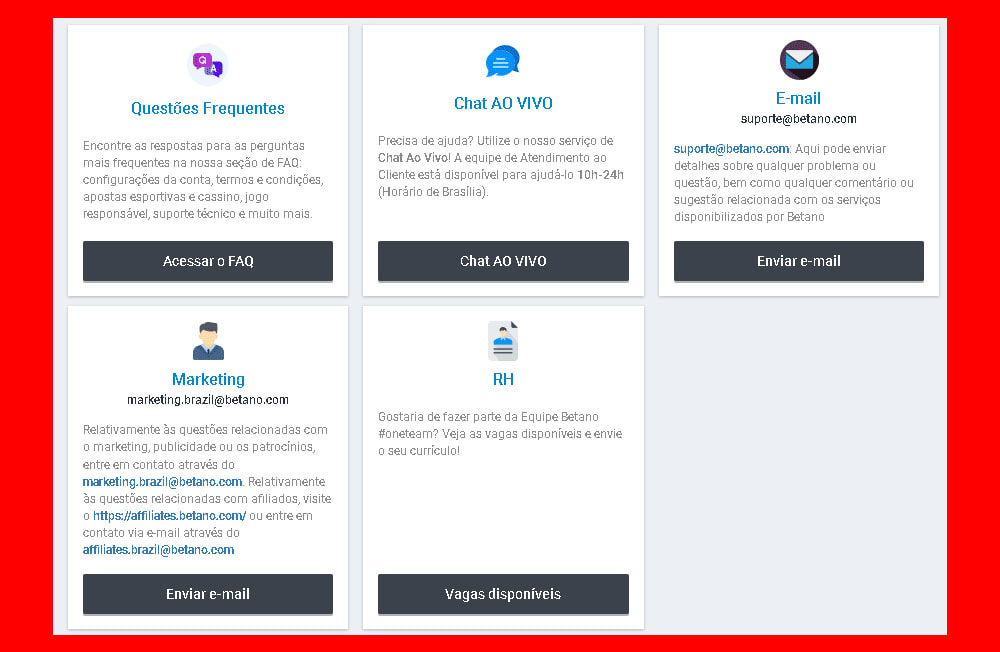Click the 10h-24h hours text
The image size is (1000, 652).
click(x=600, y=175)
